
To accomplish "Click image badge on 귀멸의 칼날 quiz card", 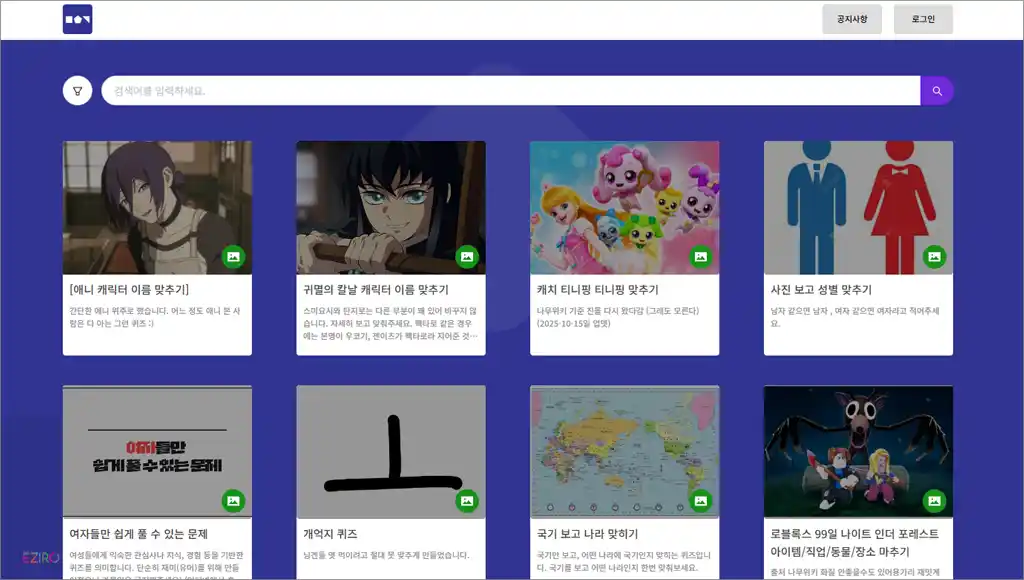I will (x=467, y=257).
